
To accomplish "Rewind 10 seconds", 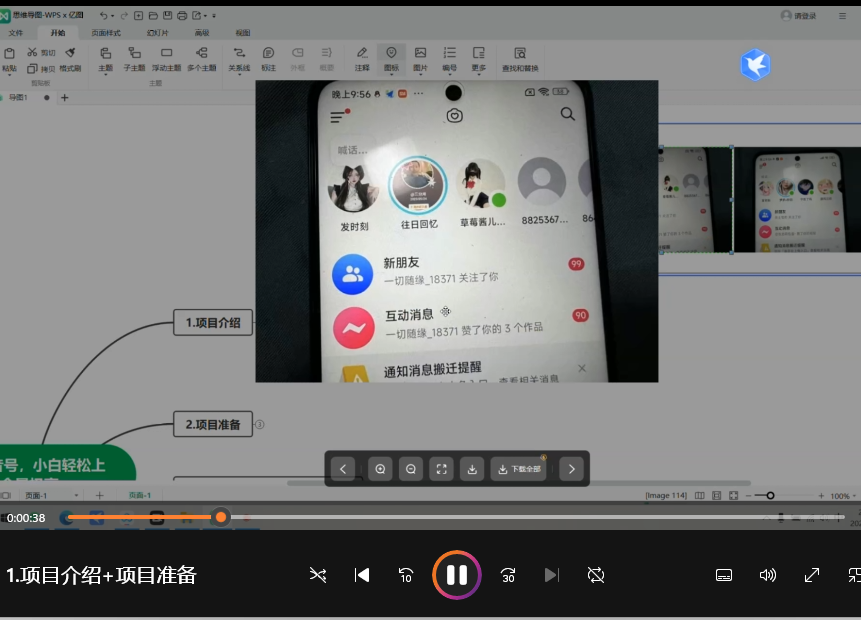I will pos(406,575).
